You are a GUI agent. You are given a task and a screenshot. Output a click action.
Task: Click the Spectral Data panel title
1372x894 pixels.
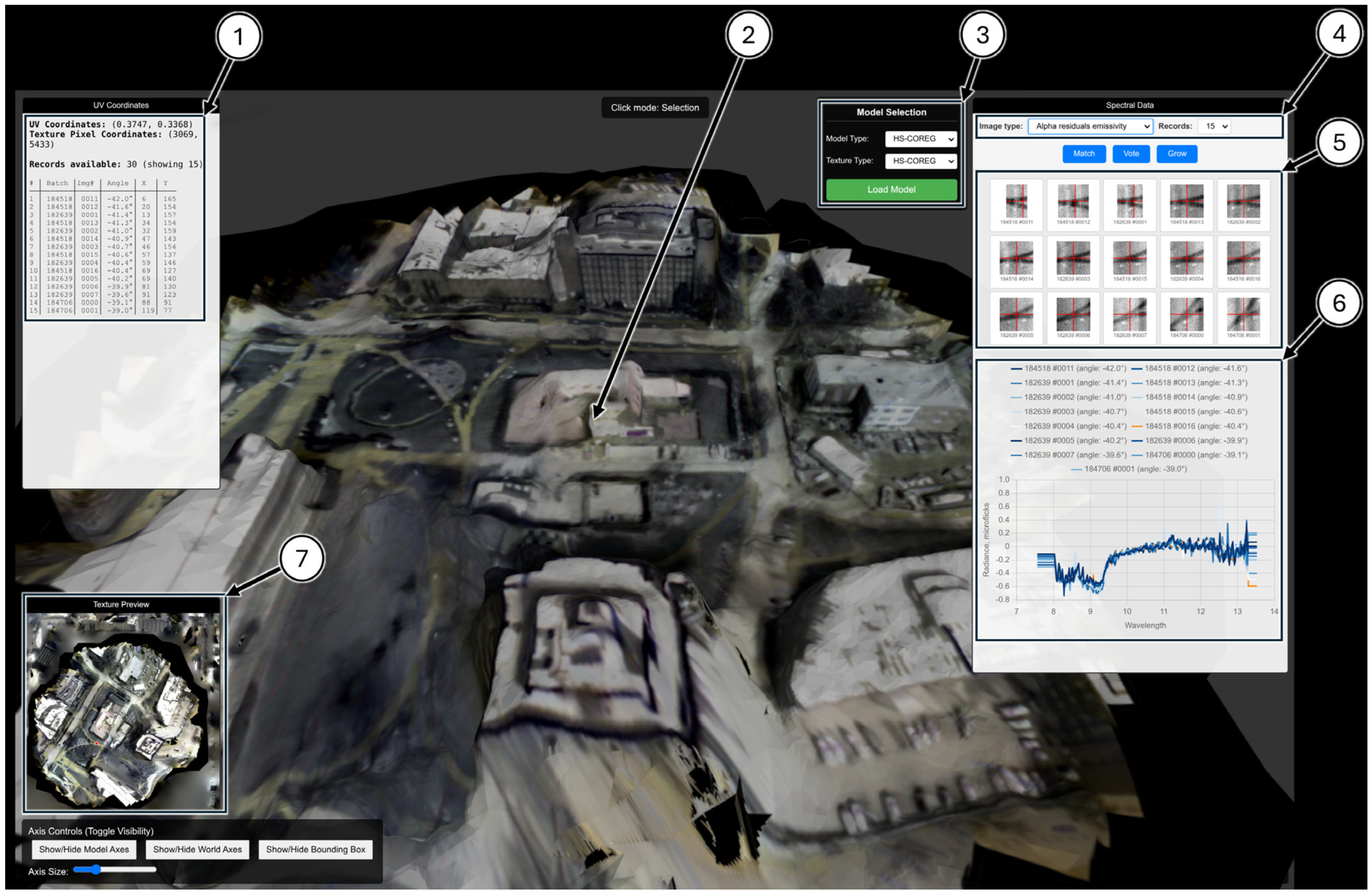tap(1129, 105)
